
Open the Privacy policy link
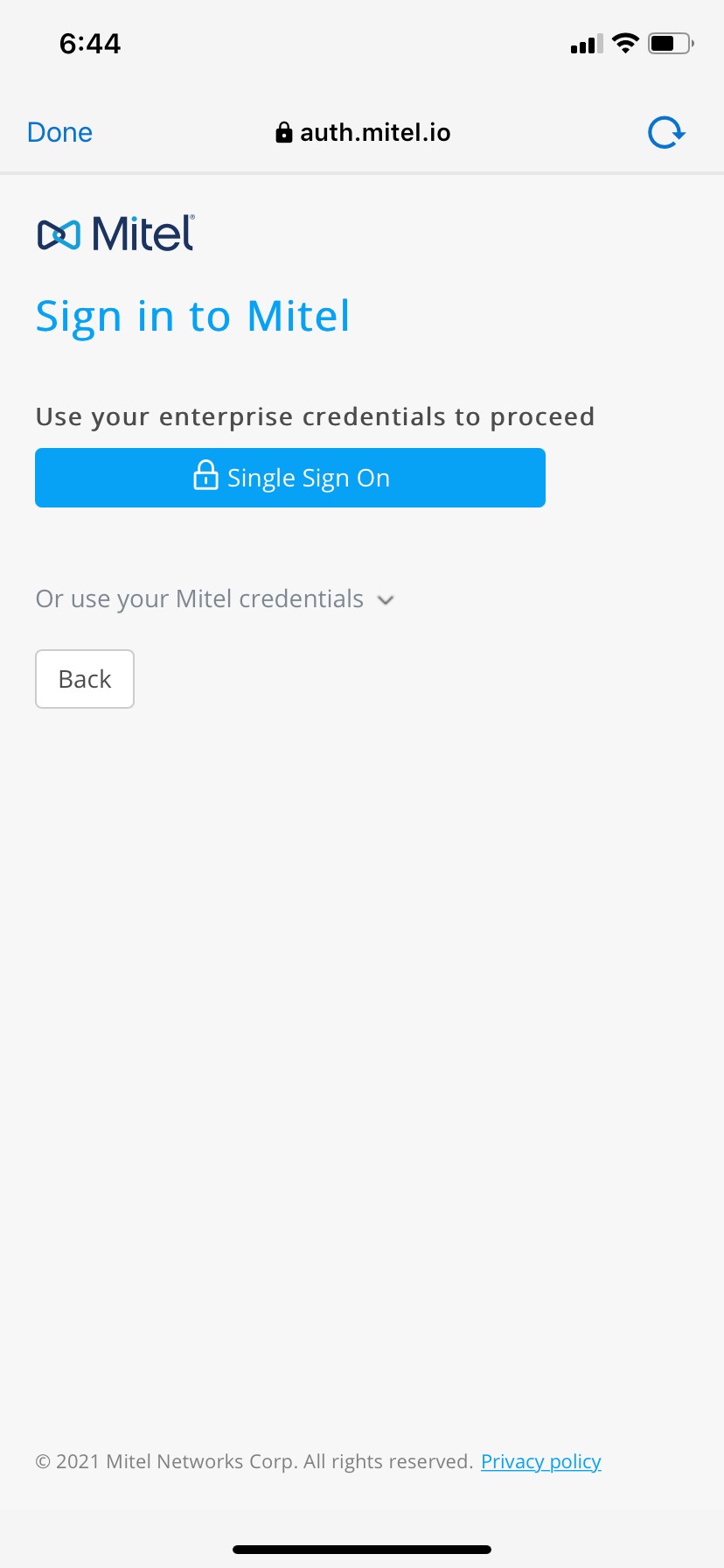tap(540, 1461)
